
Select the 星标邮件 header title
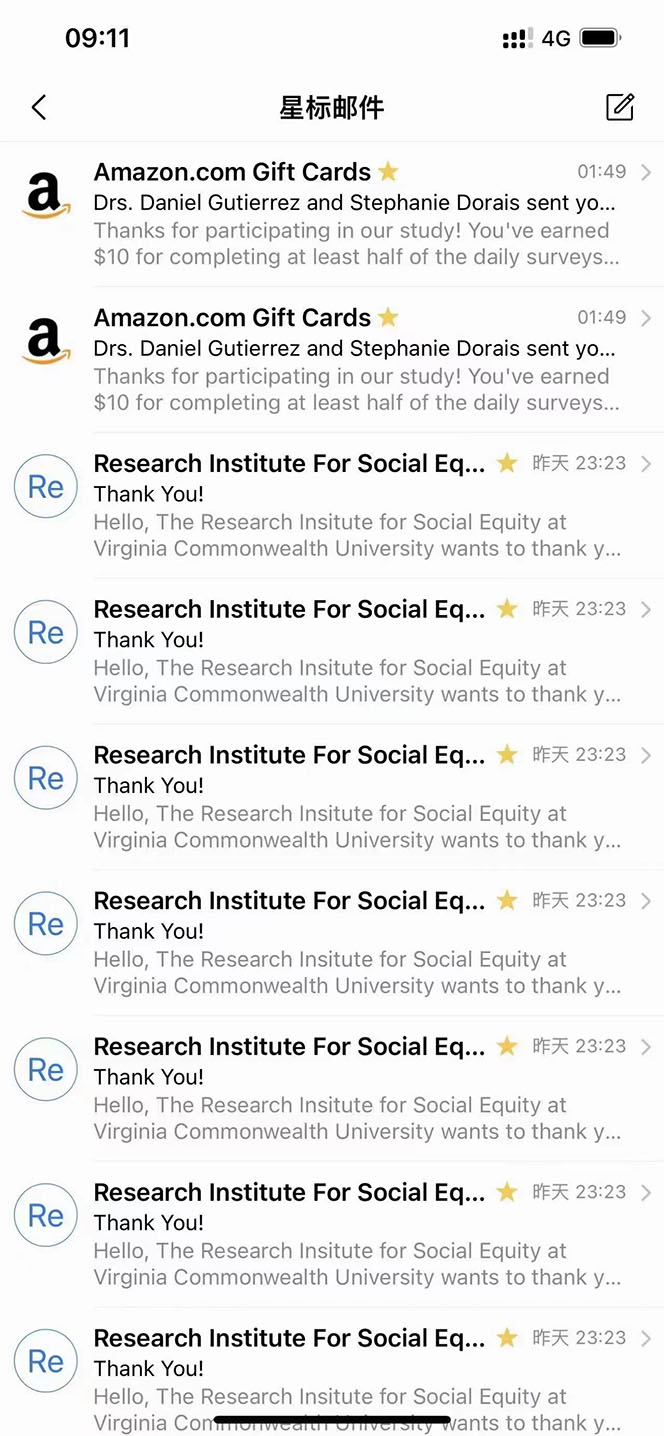click(331, 107)
